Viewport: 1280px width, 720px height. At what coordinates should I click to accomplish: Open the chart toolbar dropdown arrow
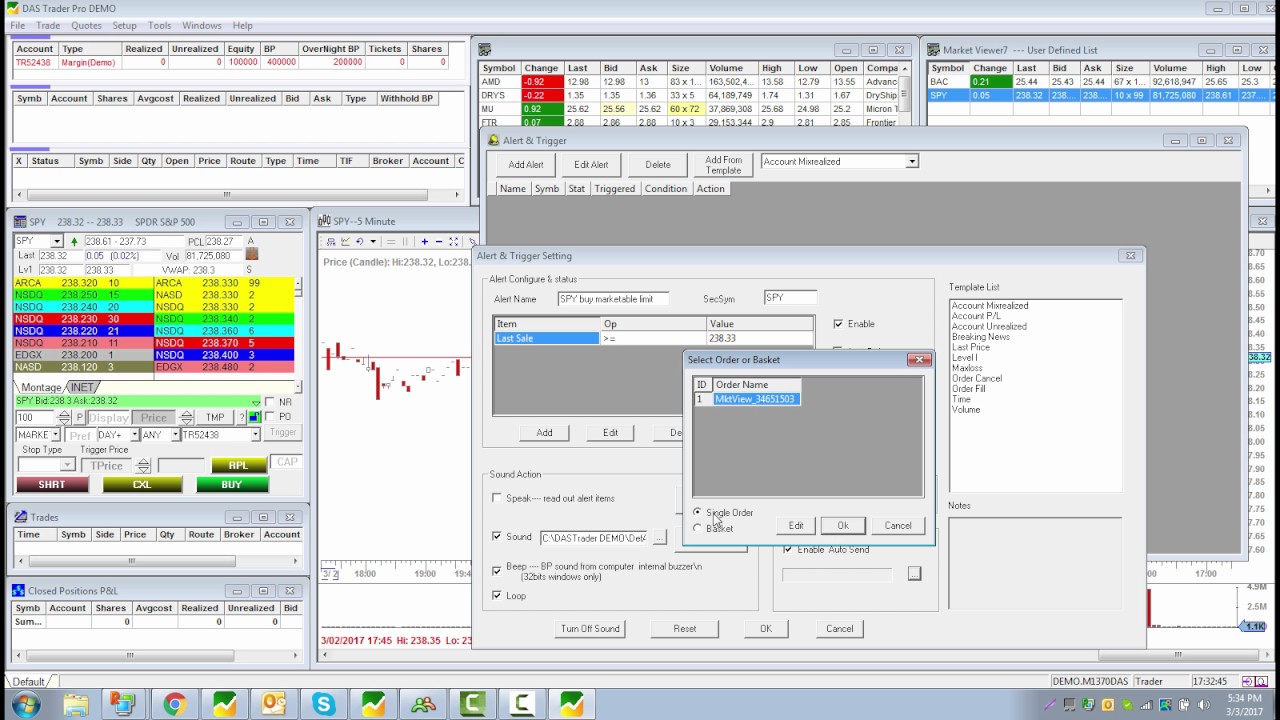(373, 241)
